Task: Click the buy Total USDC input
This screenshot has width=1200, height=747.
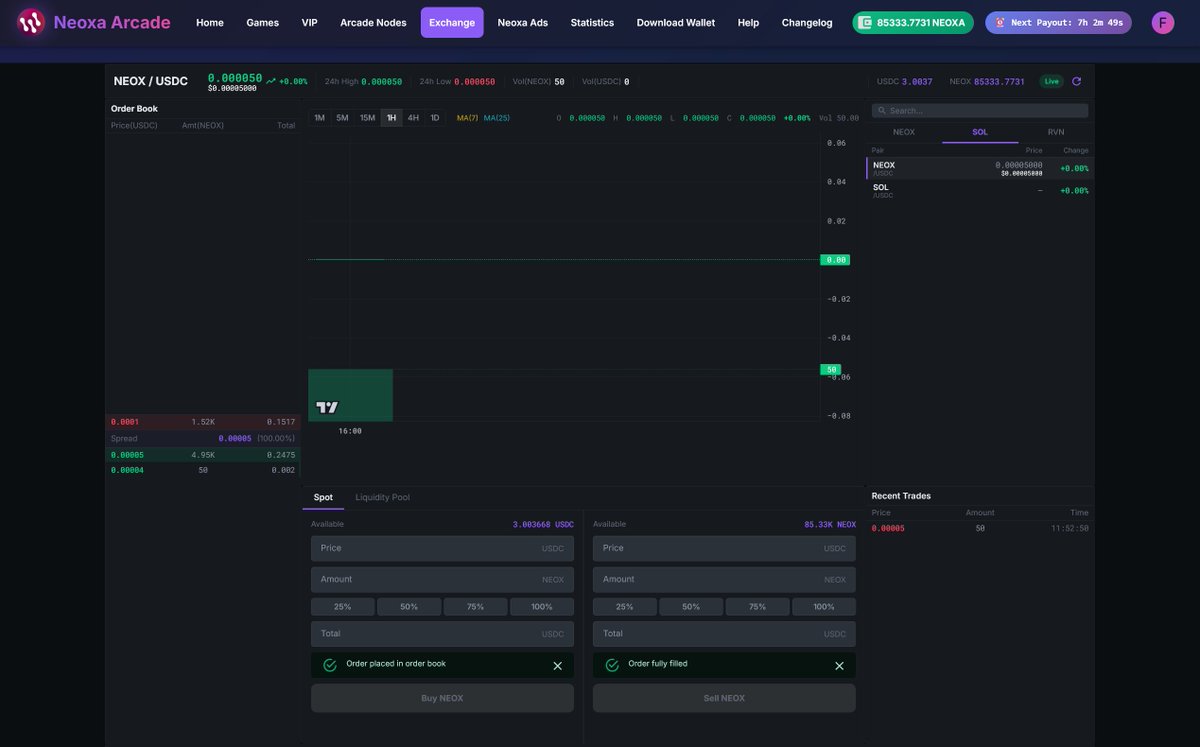Action: pyautogui.click(x=442, y=633)
